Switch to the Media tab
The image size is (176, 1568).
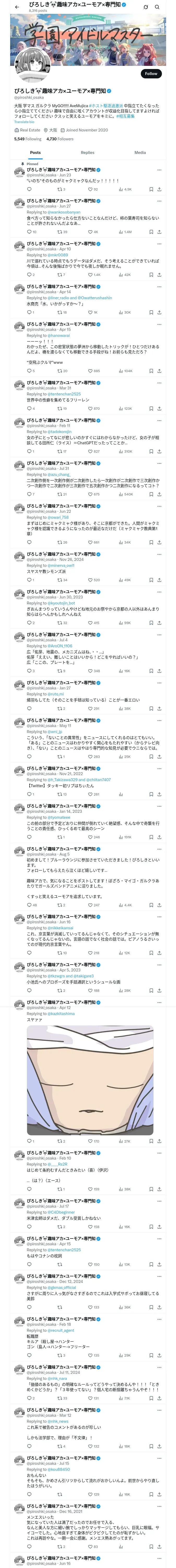tap(140, 153)
